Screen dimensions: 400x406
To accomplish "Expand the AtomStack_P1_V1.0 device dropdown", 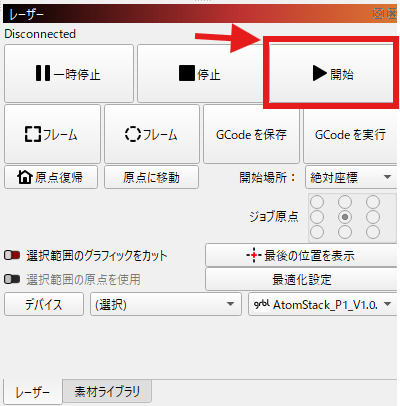I will (x=323, y=304).
